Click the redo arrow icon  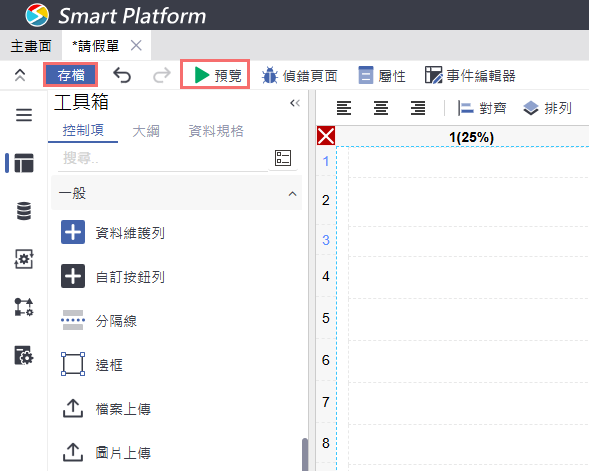click(162, 75)
